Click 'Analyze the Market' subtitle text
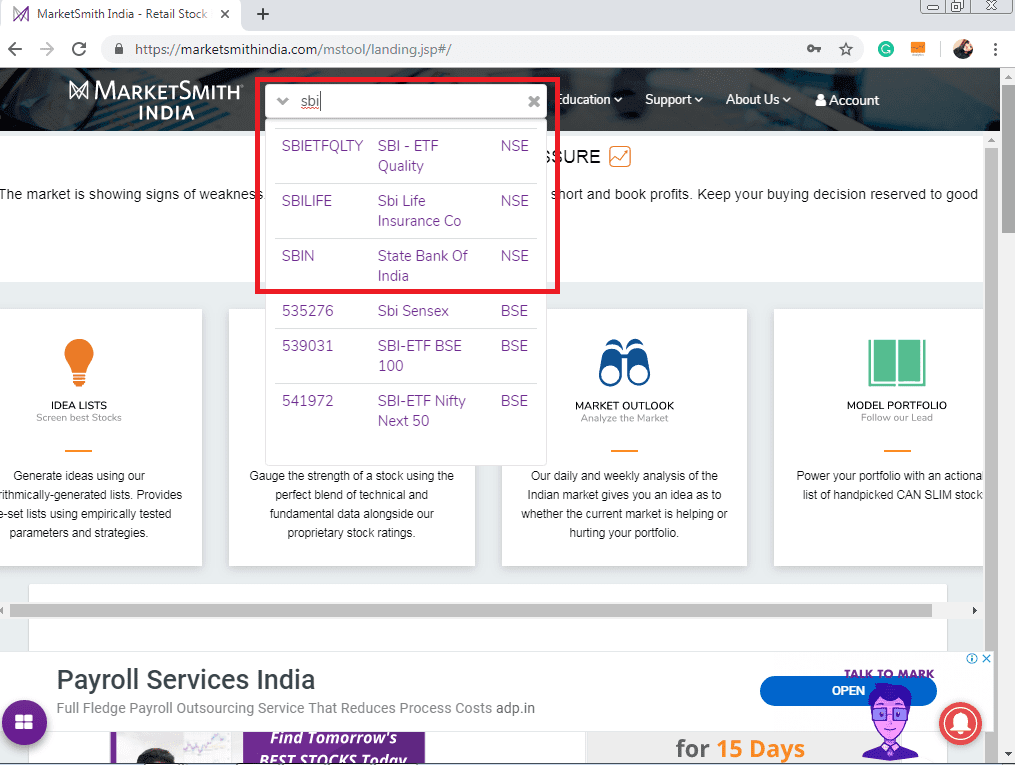1015x765 pixels. (624, 418)
